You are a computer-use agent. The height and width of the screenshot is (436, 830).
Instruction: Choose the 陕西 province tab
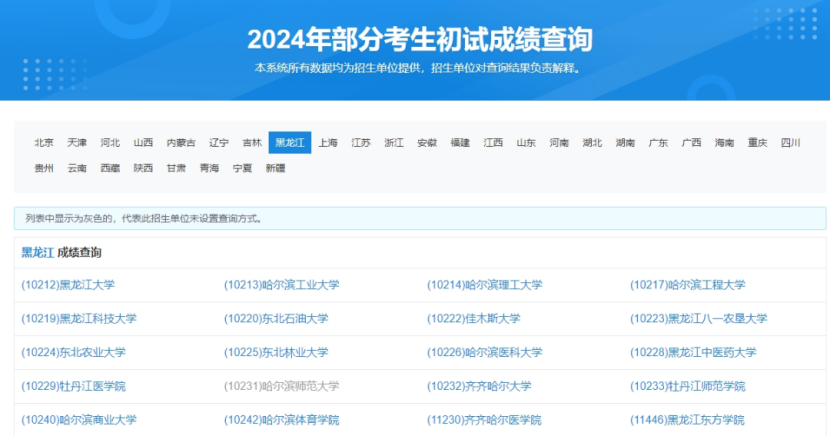point(143,168)
